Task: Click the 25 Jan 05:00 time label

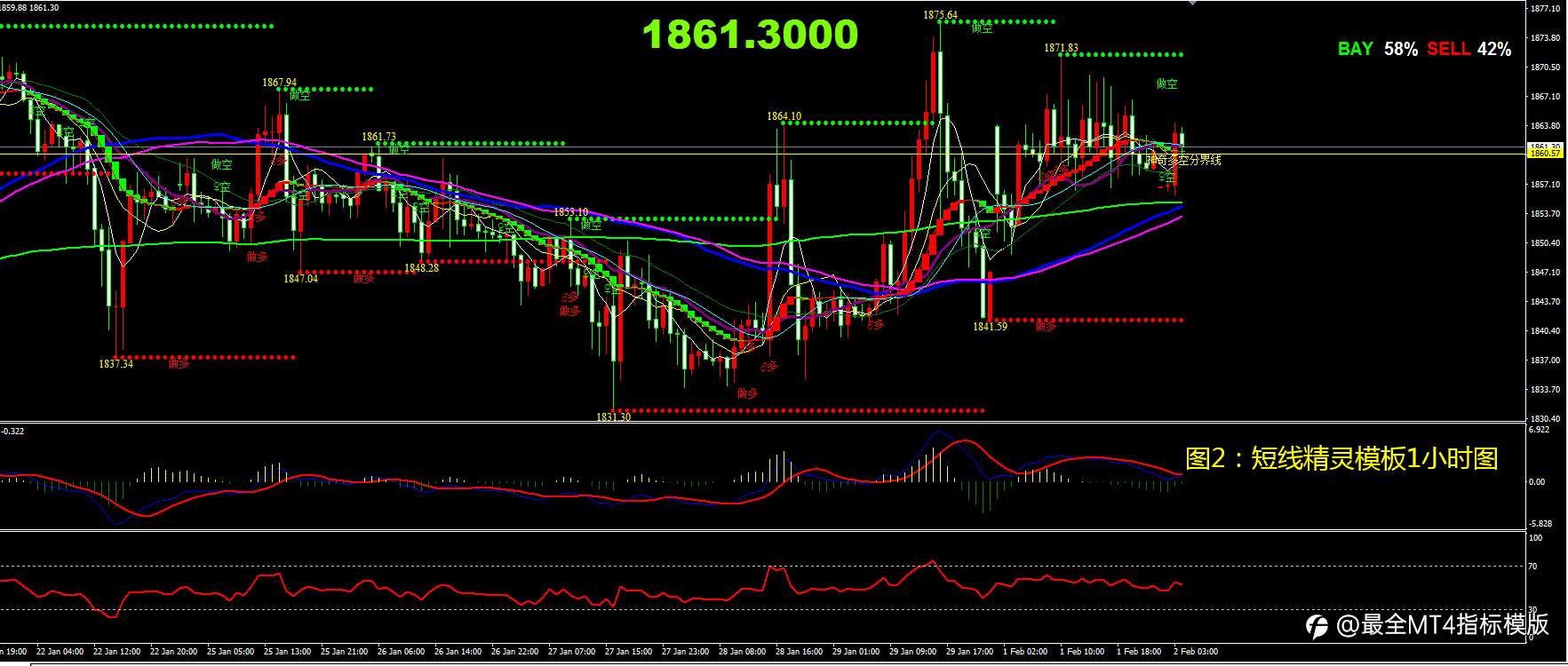Action: point(229,652)
